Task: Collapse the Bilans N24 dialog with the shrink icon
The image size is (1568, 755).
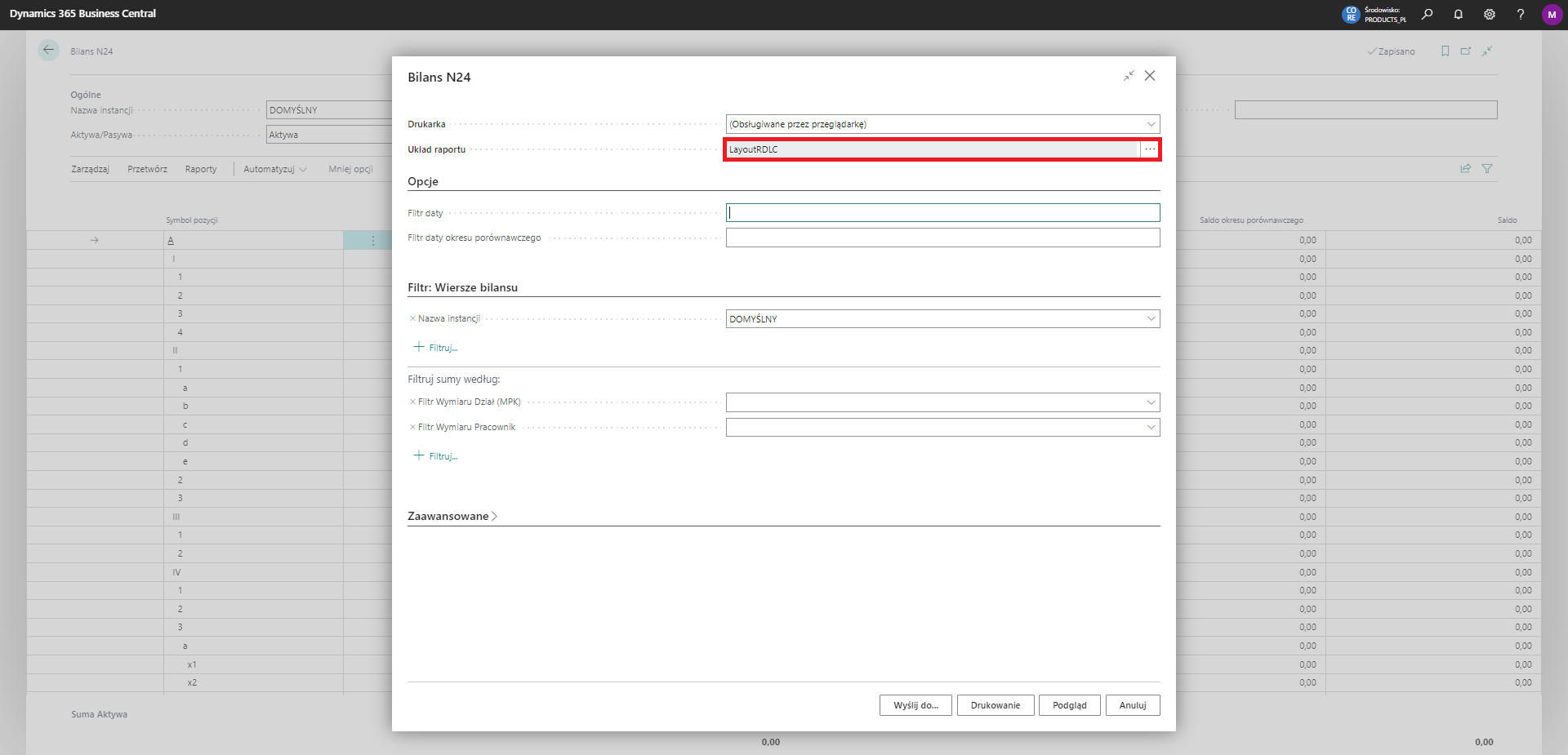Action: (1129, 76)
